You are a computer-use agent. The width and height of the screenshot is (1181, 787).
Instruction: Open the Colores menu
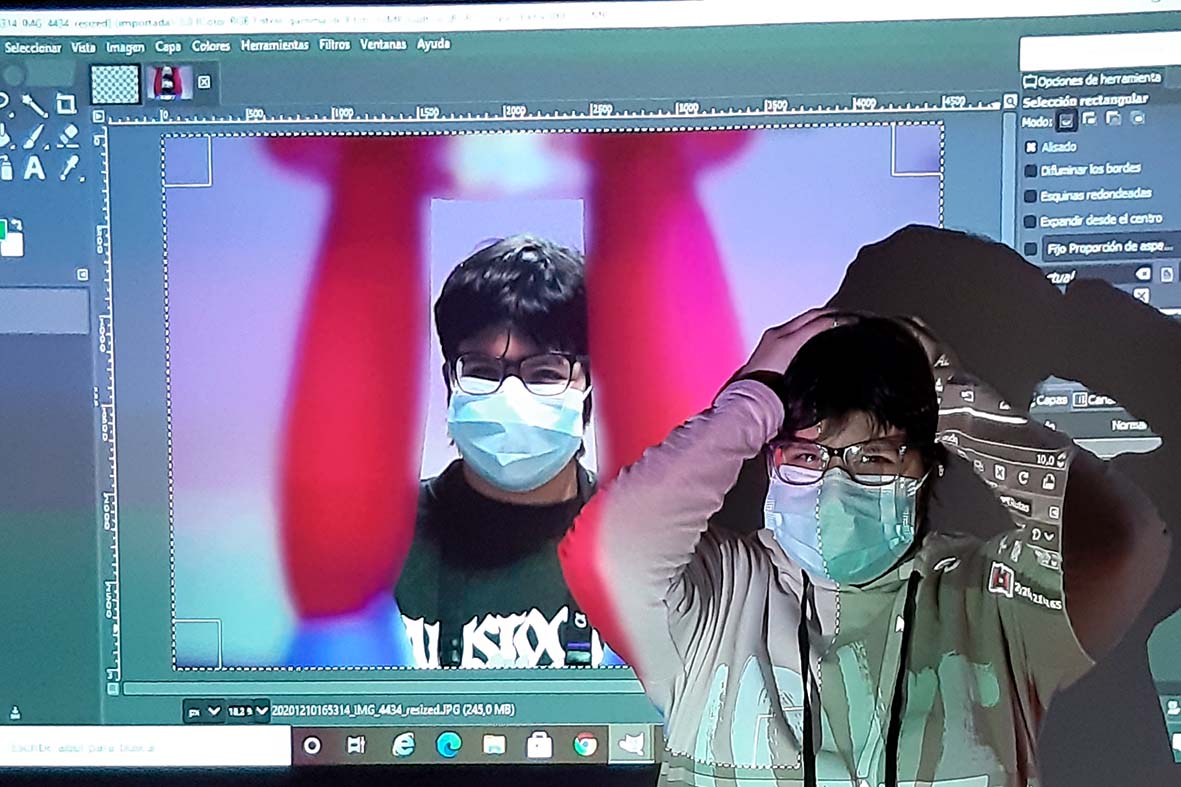211,46
